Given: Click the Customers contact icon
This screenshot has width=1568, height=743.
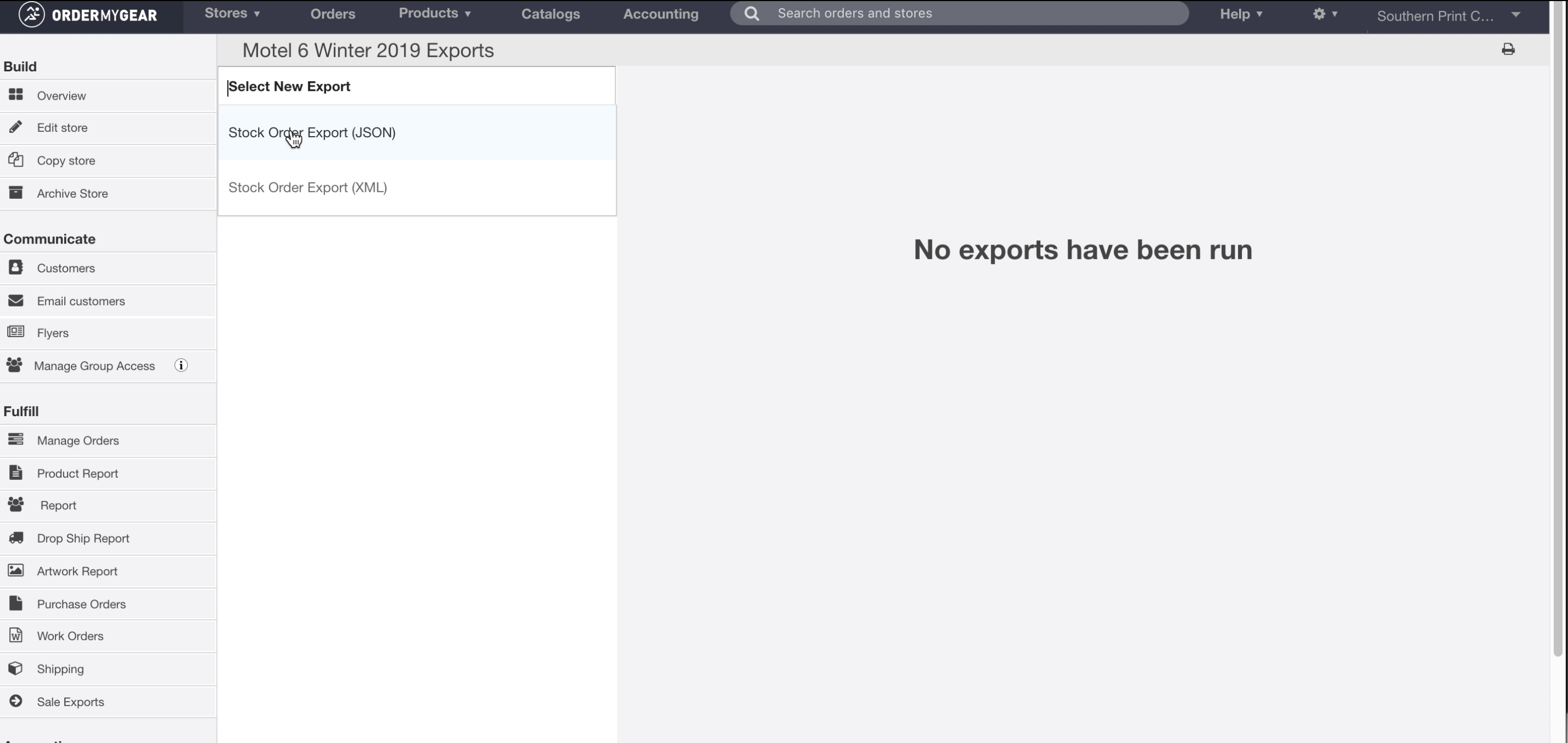Looking at the screenshot, I should pos(16,267).
